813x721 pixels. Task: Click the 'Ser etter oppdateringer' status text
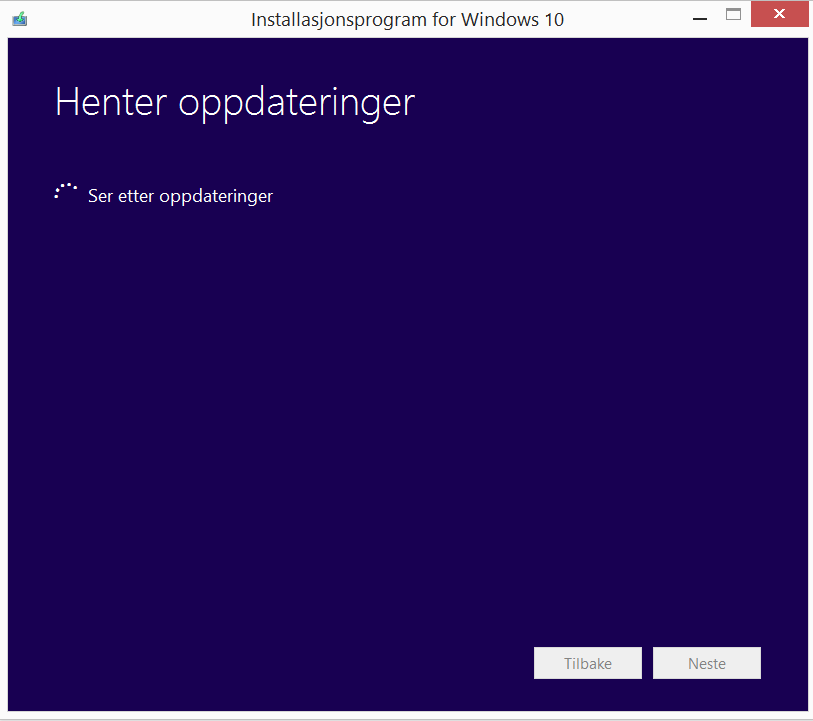point(180,196)
